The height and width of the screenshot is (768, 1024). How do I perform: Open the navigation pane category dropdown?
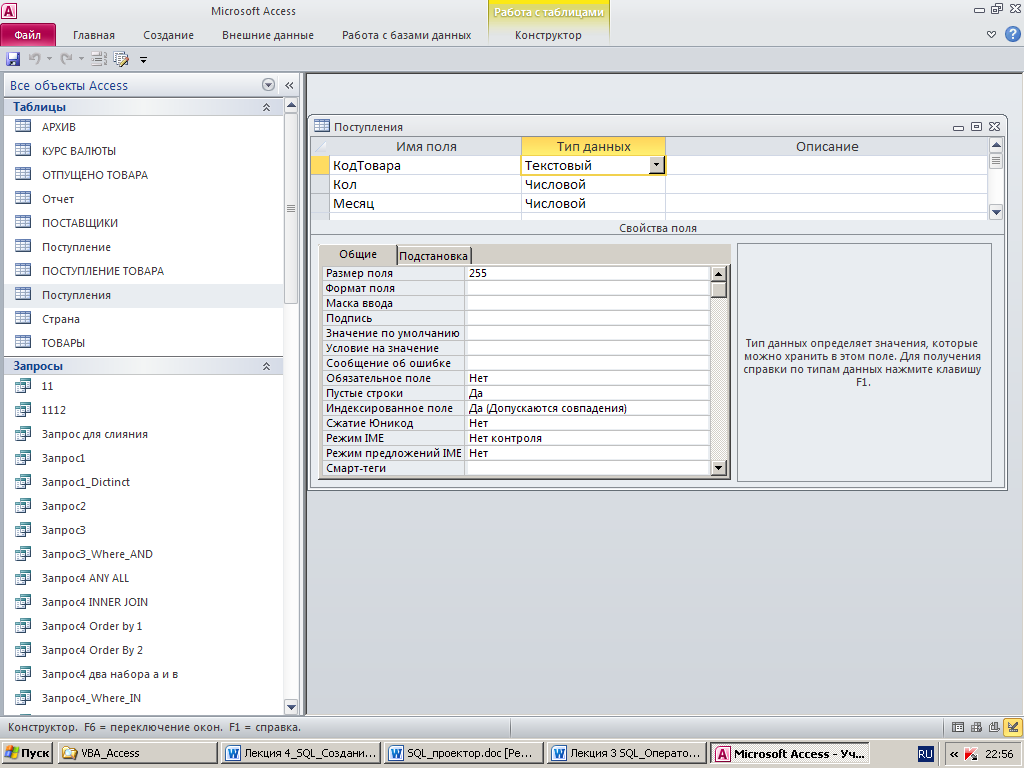(x=268, y=85)
